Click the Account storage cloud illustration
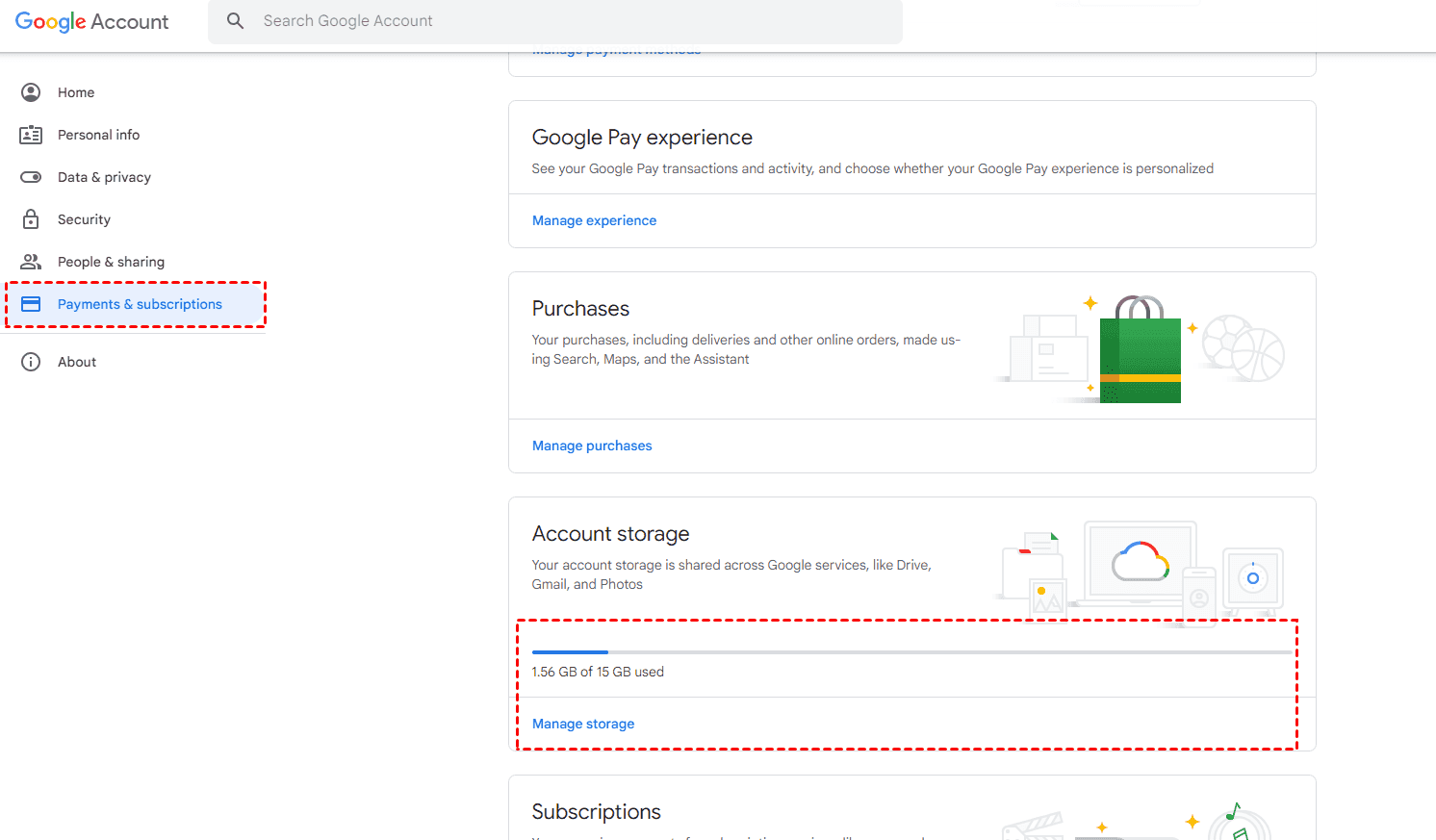The image size is (1436, 840). pos(1140,563)
